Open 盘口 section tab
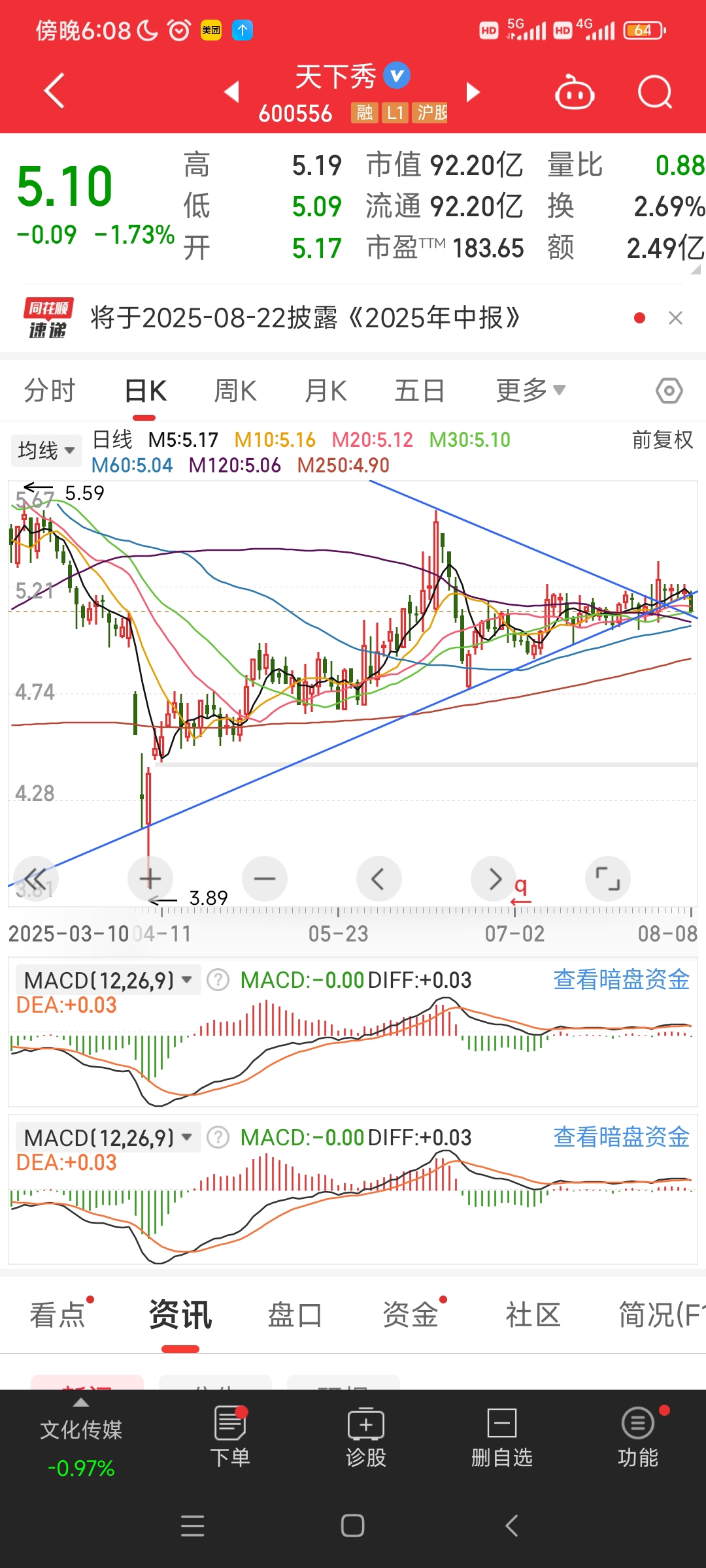Viewport: 706px width, 1568px height. click(x=295, y=1315)
